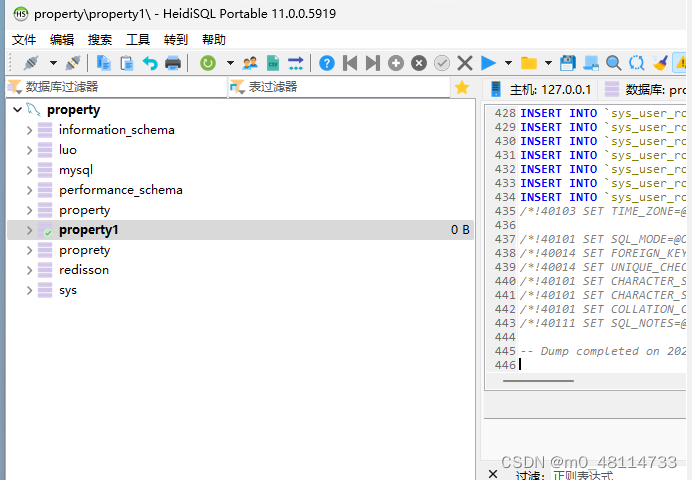Image resolution: width=692 pixels, height=480 pixels.
Task: Open the dropdown arrow beside the connect icon
Action: (53, 63)
